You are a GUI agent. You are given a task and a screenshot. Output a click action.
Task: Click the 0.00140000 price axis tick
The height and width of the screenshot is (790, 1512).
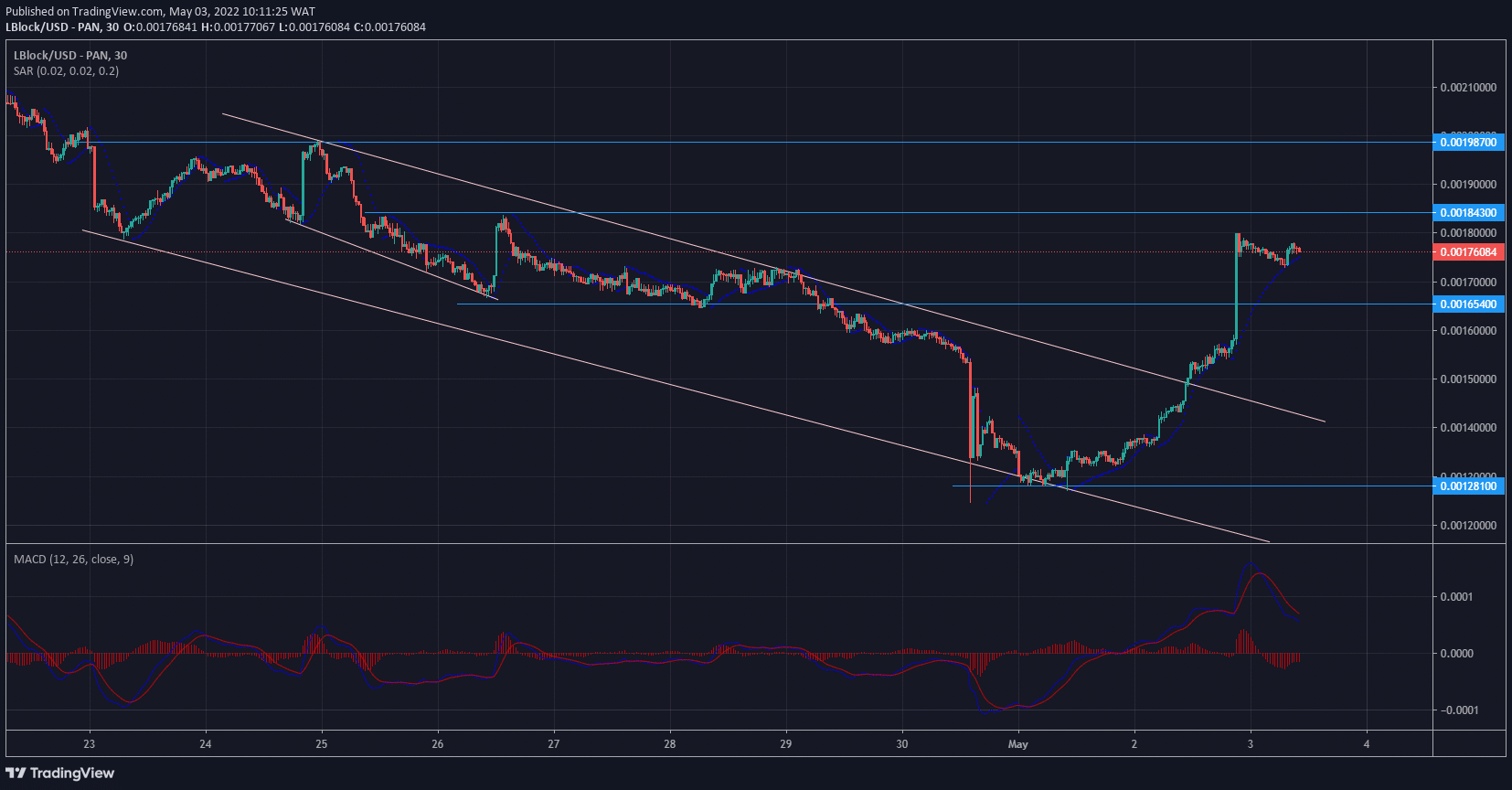pos(1468,428)
